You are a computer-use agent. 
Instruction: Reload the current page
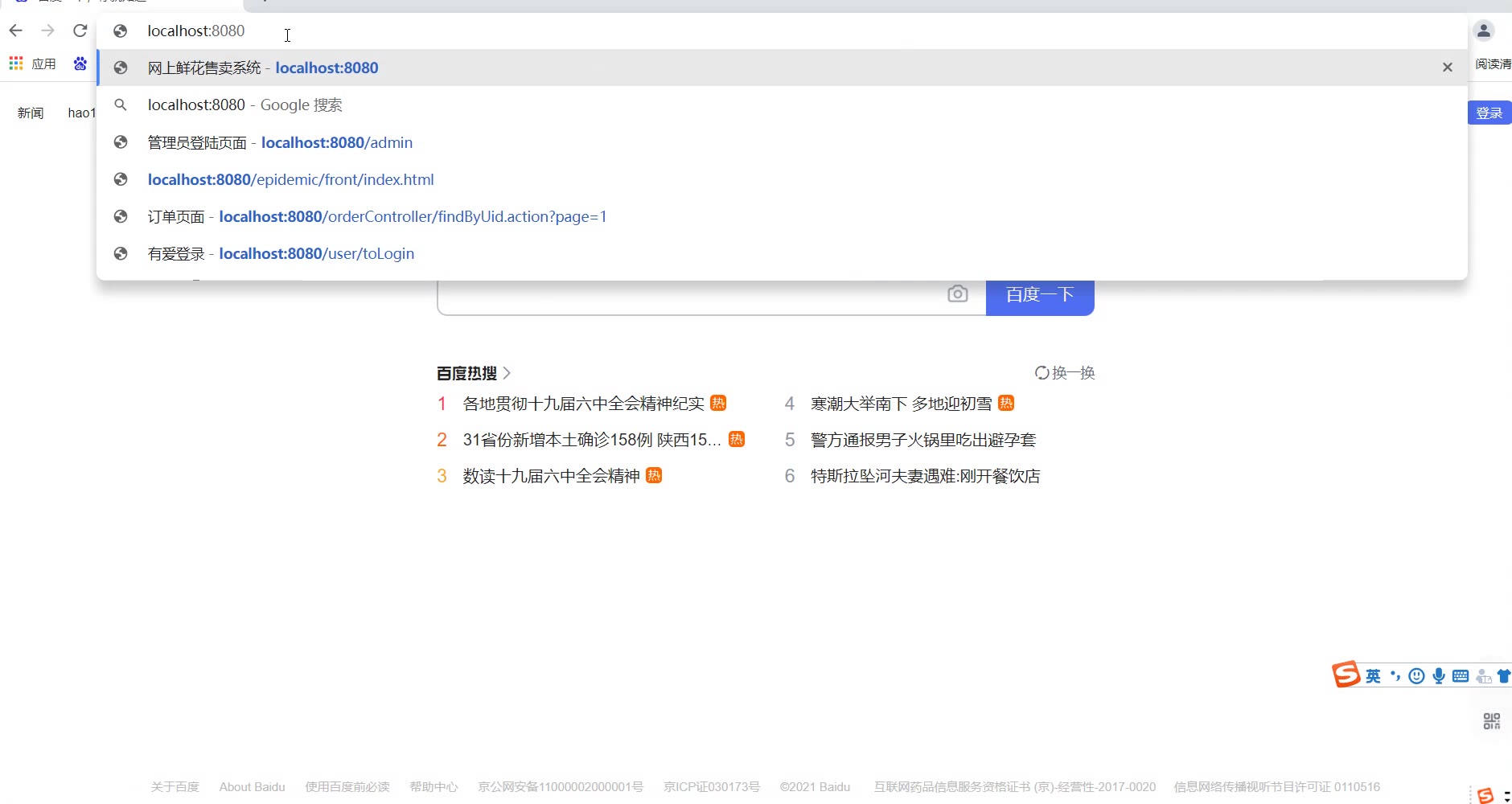click(80, 31)
